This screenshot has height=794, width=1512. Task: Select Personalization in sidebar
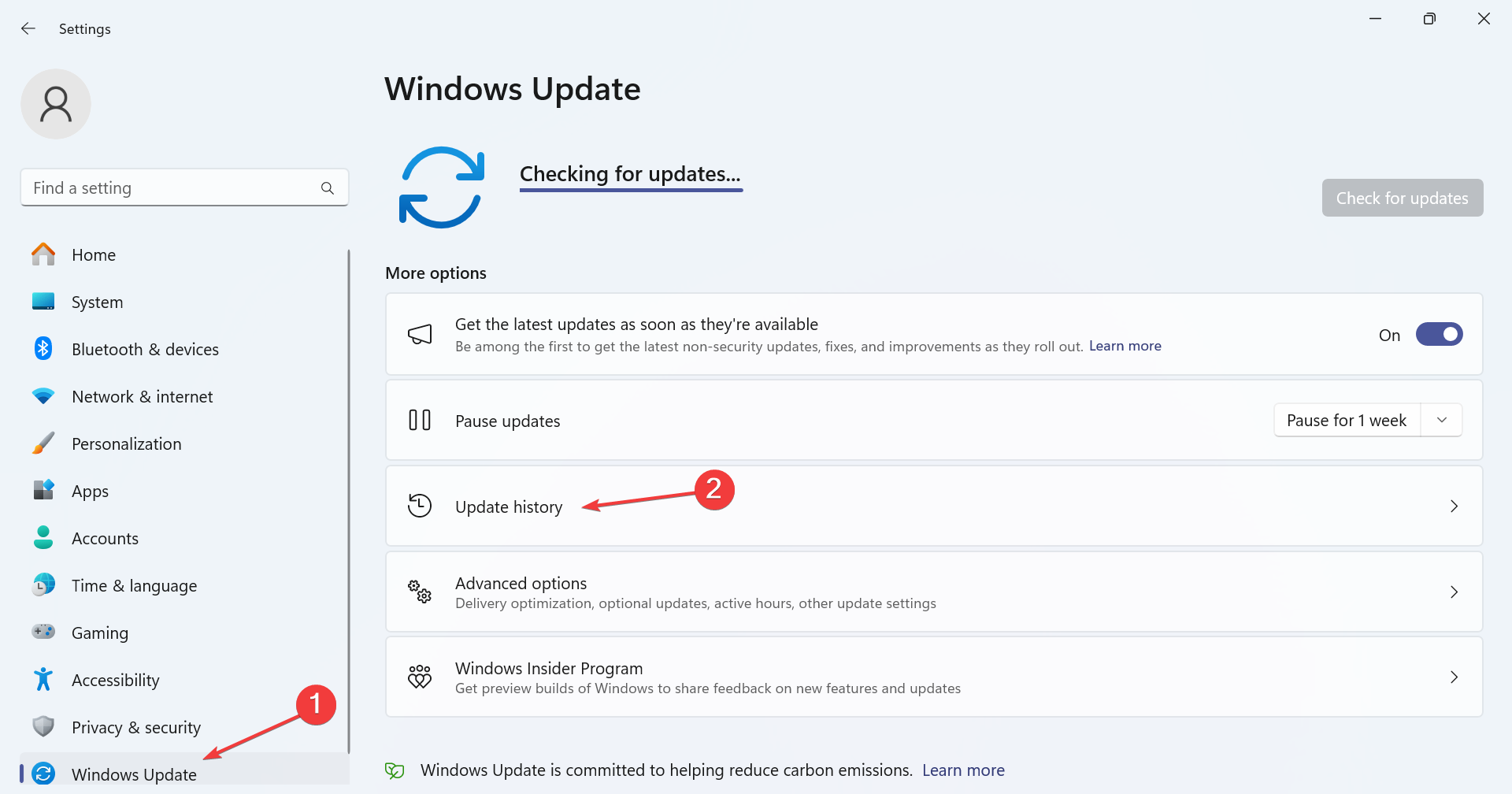(x=183, y=443)
